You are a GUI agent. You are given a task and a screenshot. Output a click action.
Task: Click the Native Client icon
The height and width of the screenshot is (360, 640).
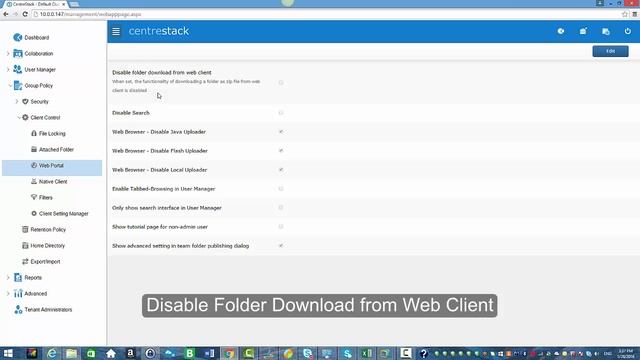(34, 181)
